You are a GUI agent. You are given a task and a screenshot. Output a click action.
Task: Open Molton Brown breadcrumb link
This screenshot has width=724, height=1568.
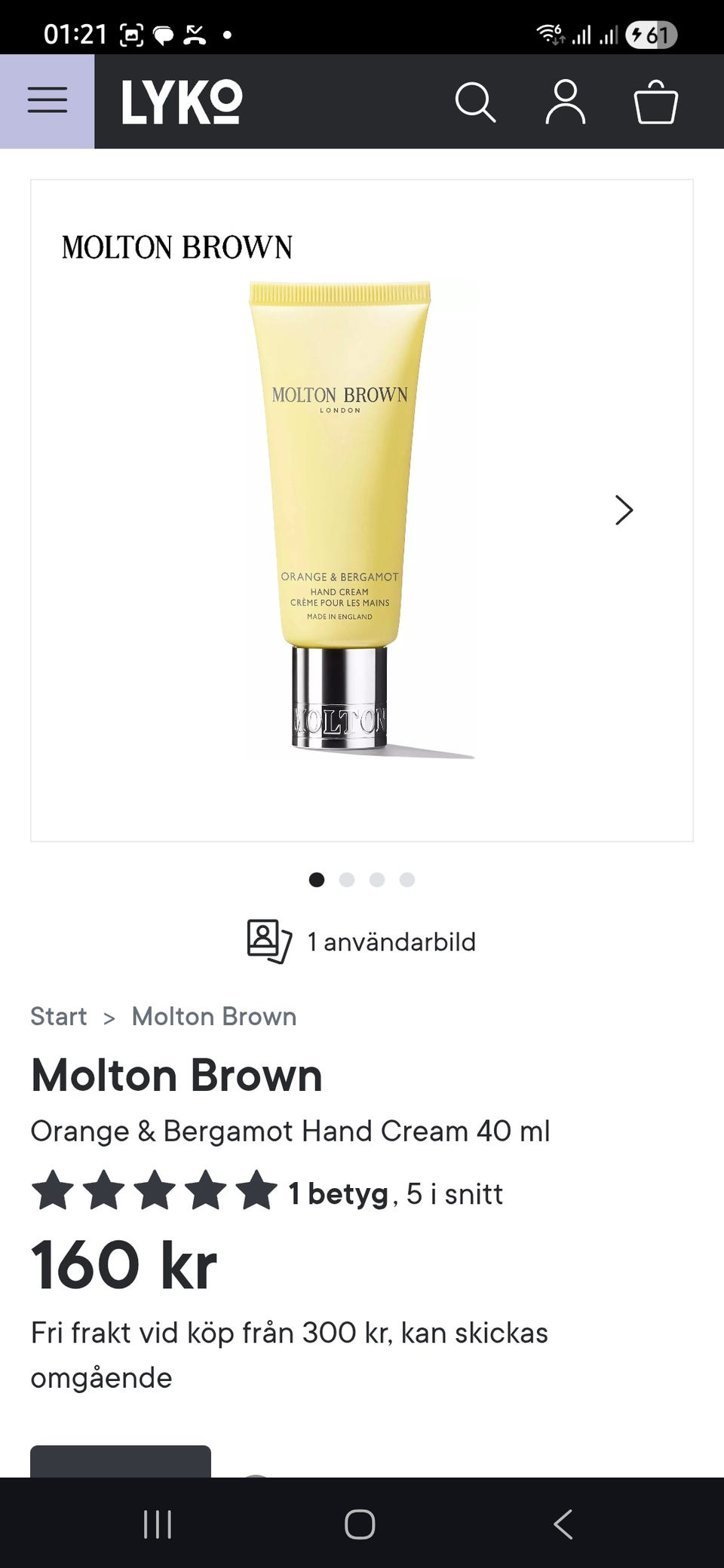[x=214, y=1017]
